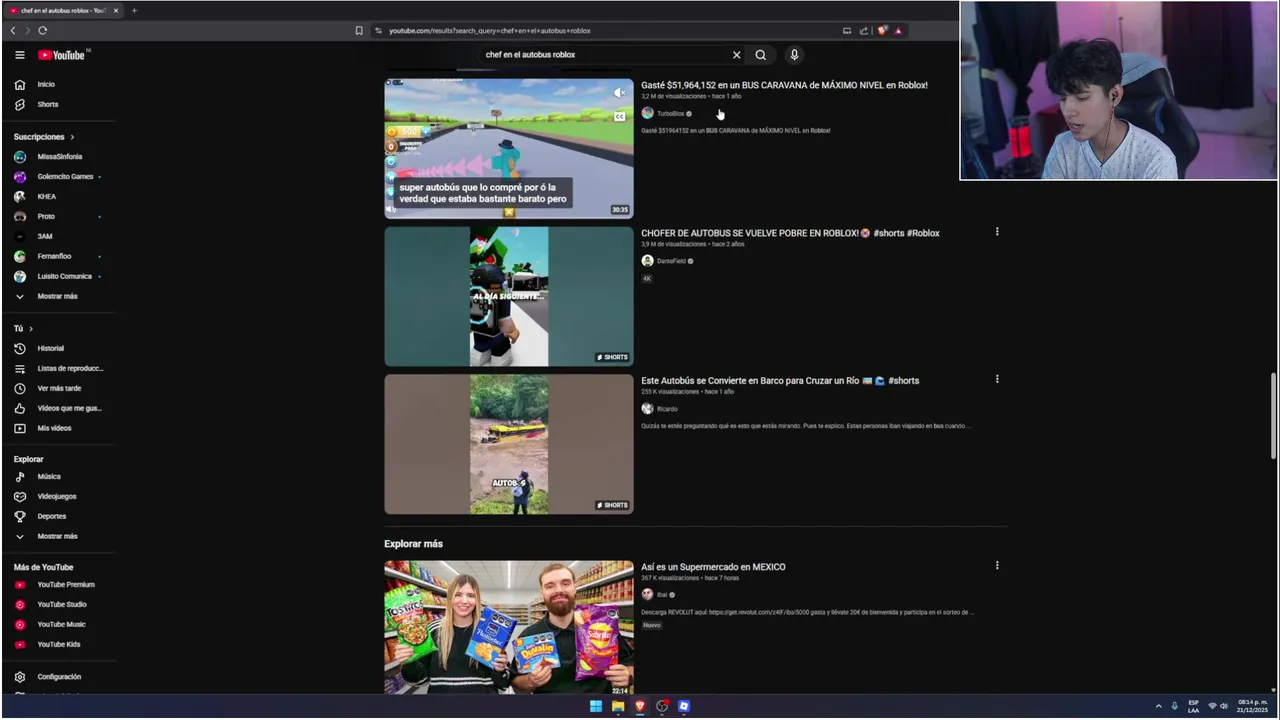The image size is (1280, 720).
Task: Select the chef en el autobus browser tab
Action: (62, 10)
